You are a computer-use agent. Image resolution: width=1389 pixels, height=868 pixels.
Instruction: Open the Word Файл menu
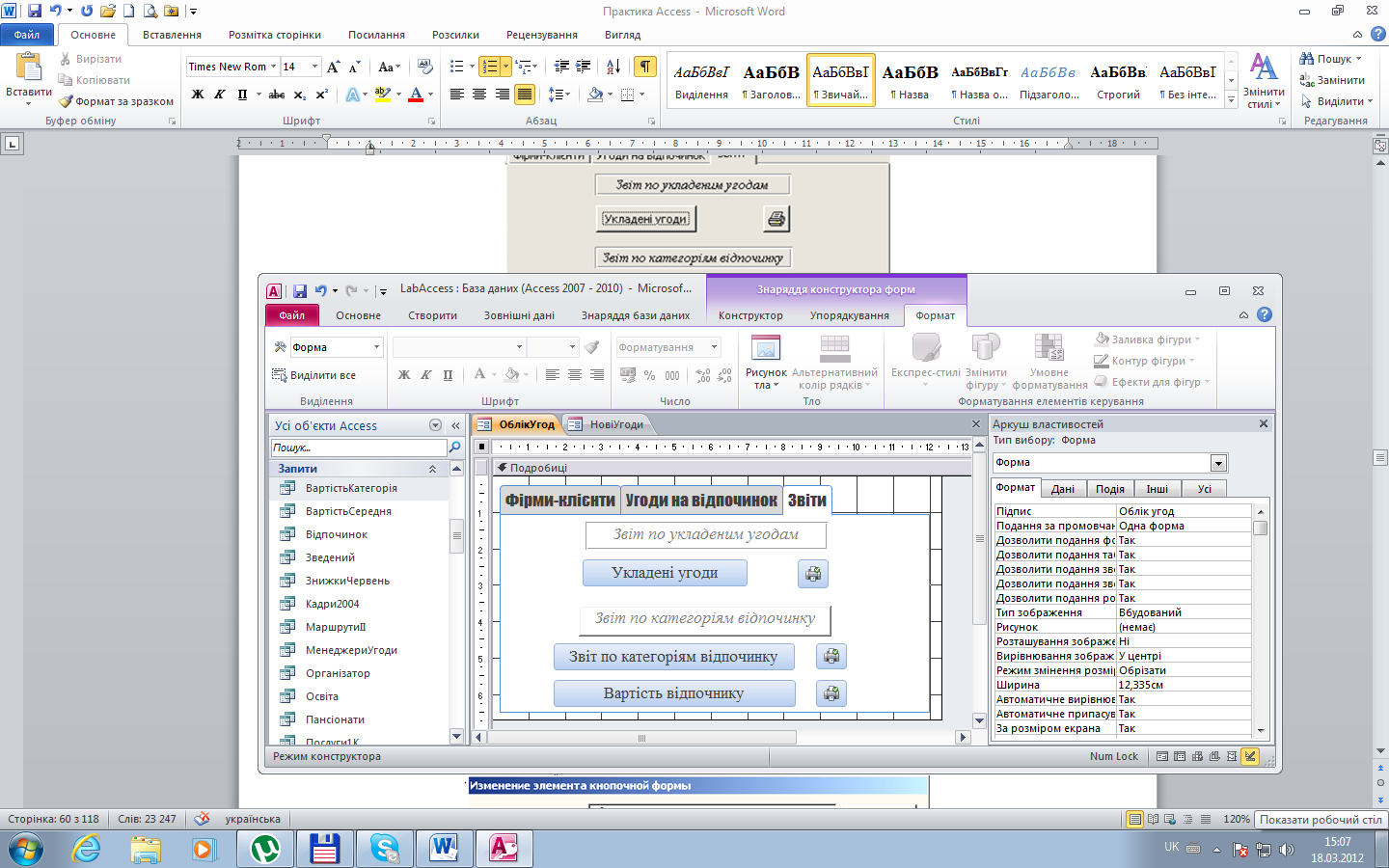click(x=27, y=35)
